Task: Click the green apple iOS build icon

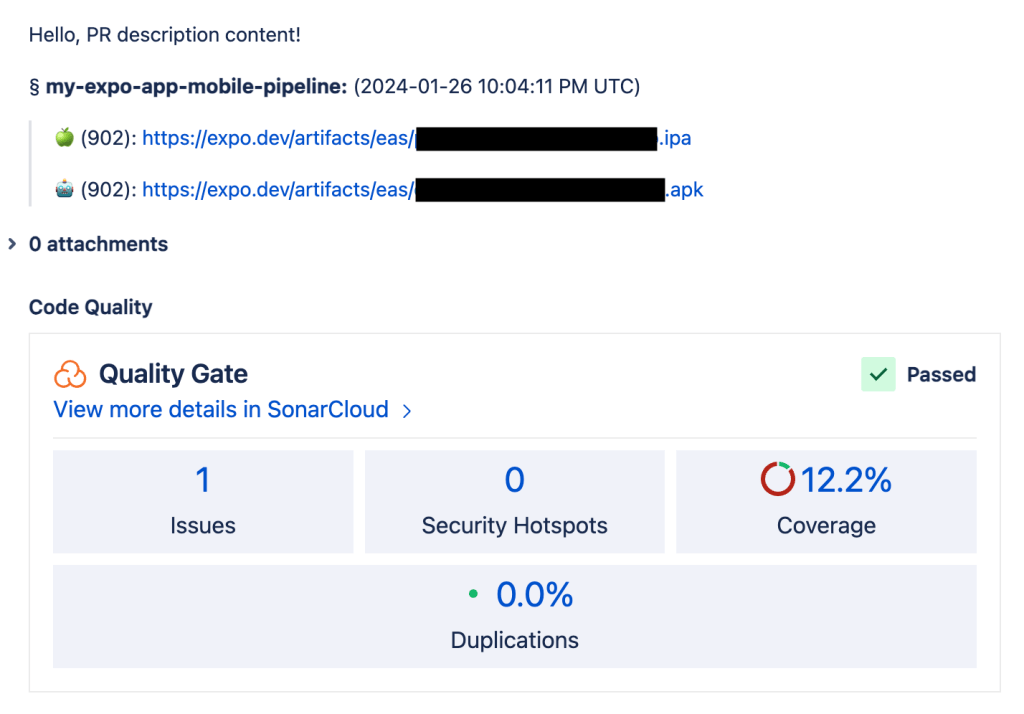Action: pos(64,138)
